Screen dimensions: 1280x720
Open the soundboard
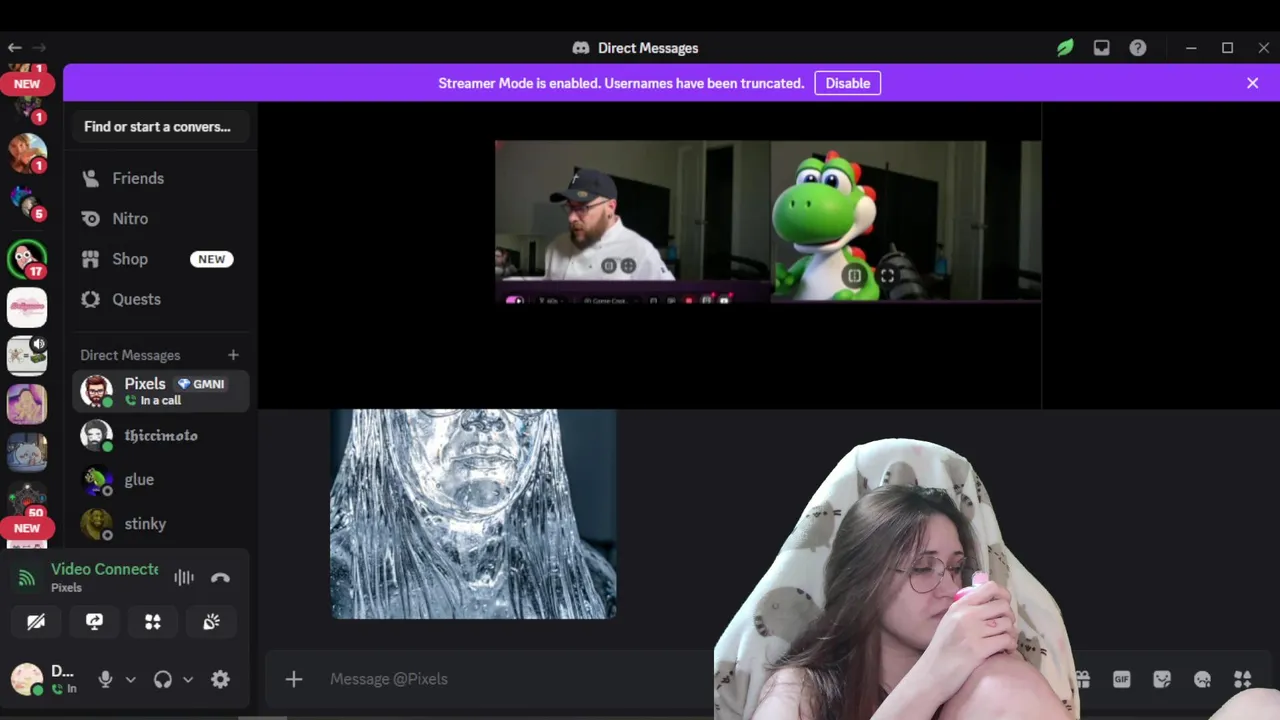(211, 622)
